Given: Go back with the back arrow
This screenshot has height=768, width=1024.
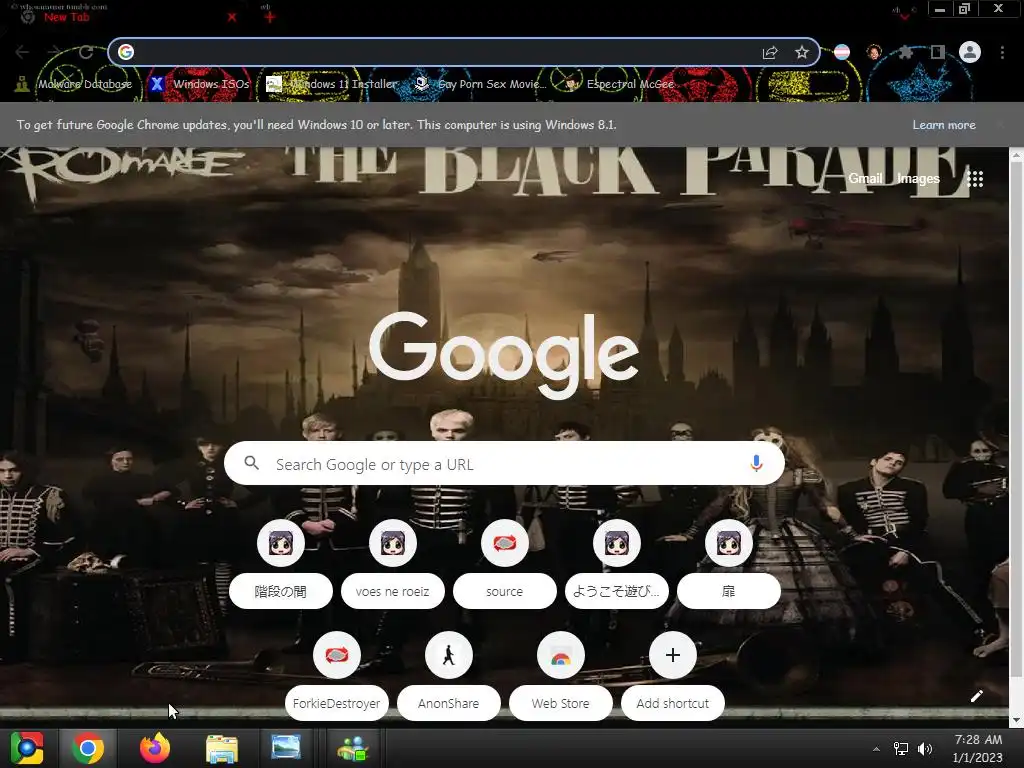Looking at the screenshot, I should click(22, 52).
